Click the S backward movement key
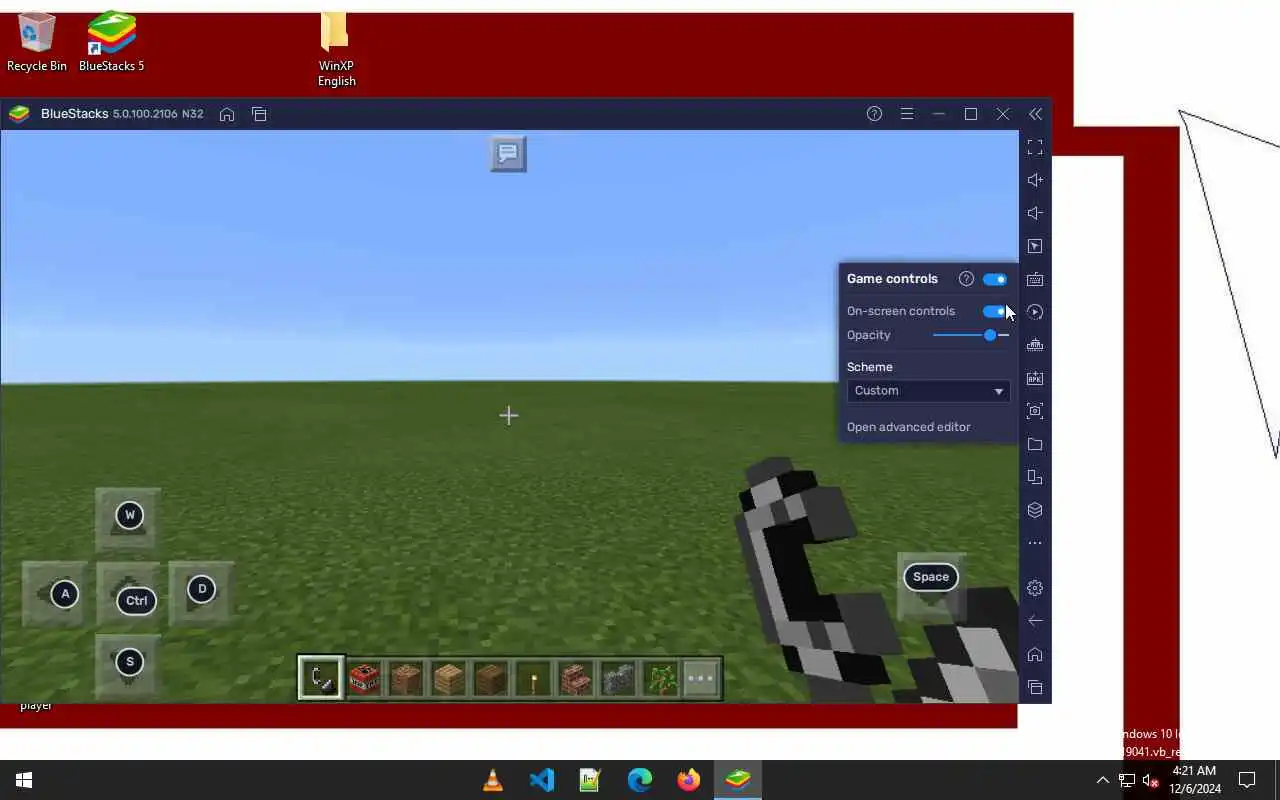 coord(129,661)
